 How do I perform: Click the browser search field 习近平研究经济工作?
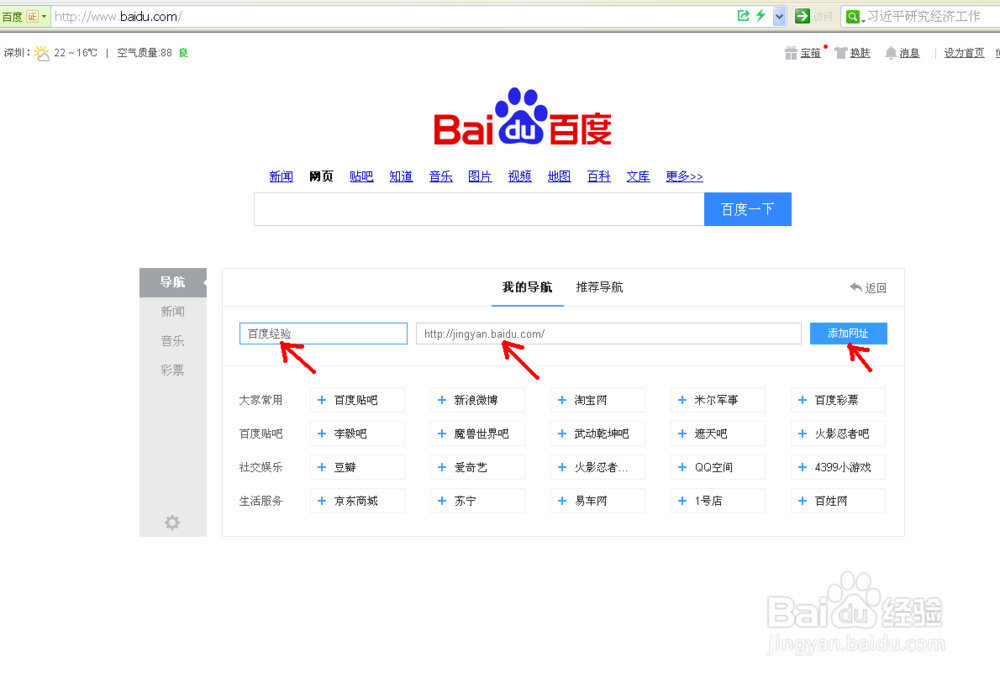click(x=923, y=17)
